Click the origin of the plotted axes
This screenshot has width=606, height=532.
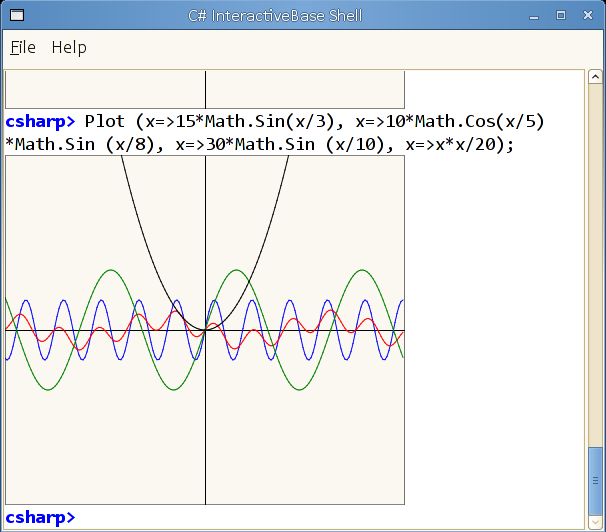[205, 330]
